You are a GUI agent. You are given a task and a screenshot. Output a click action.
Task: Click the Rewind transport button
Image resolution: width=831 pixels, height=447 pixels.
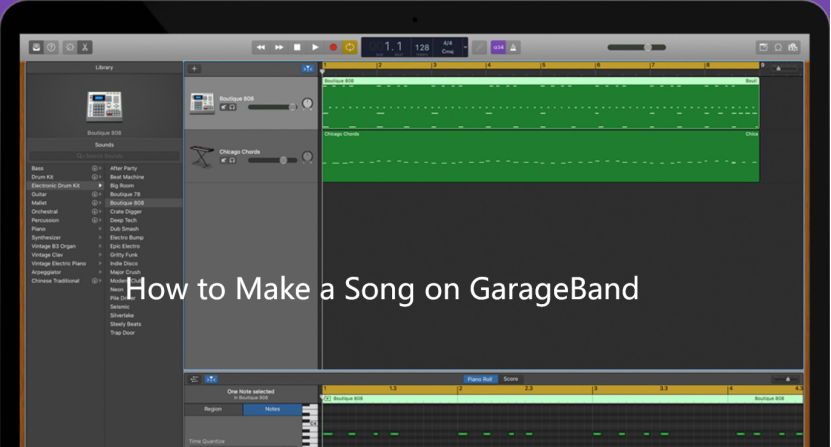(261, 47)
